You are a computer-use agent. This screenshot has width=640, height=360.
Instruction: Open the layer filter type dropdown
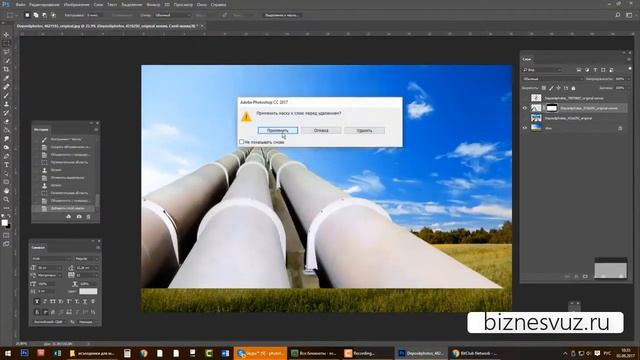pos(542,70)
